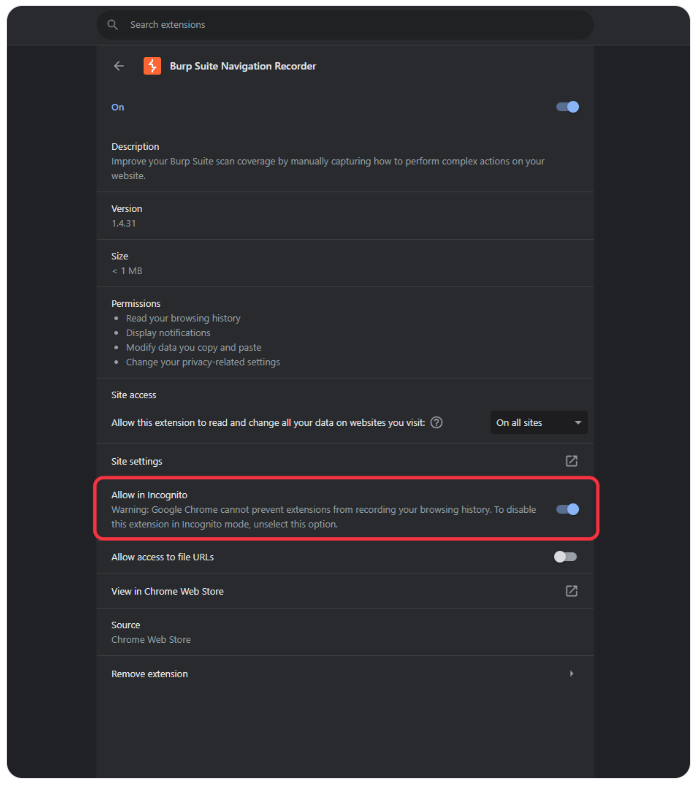The height and width of the screenshot is (788, 700).
Task: Enable Allow access to file URLs
Action: (565, 557)
